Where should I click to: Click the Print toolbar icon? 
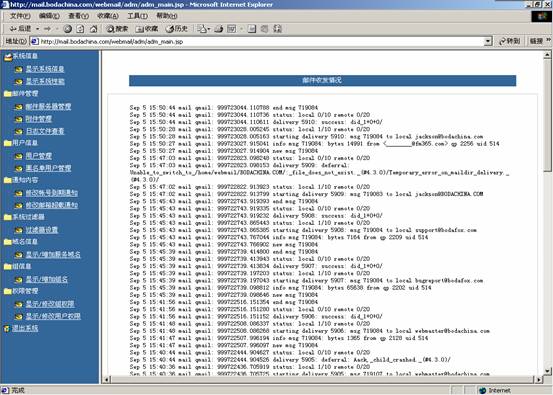219,29
